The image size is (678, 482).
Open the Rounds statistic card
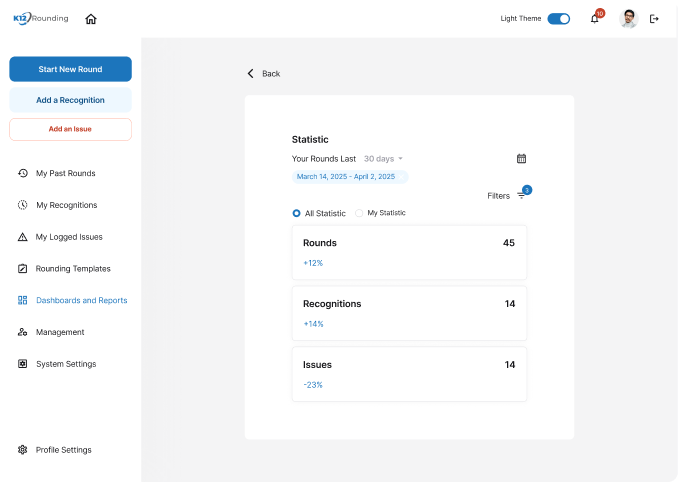click(x=409, y=253)
